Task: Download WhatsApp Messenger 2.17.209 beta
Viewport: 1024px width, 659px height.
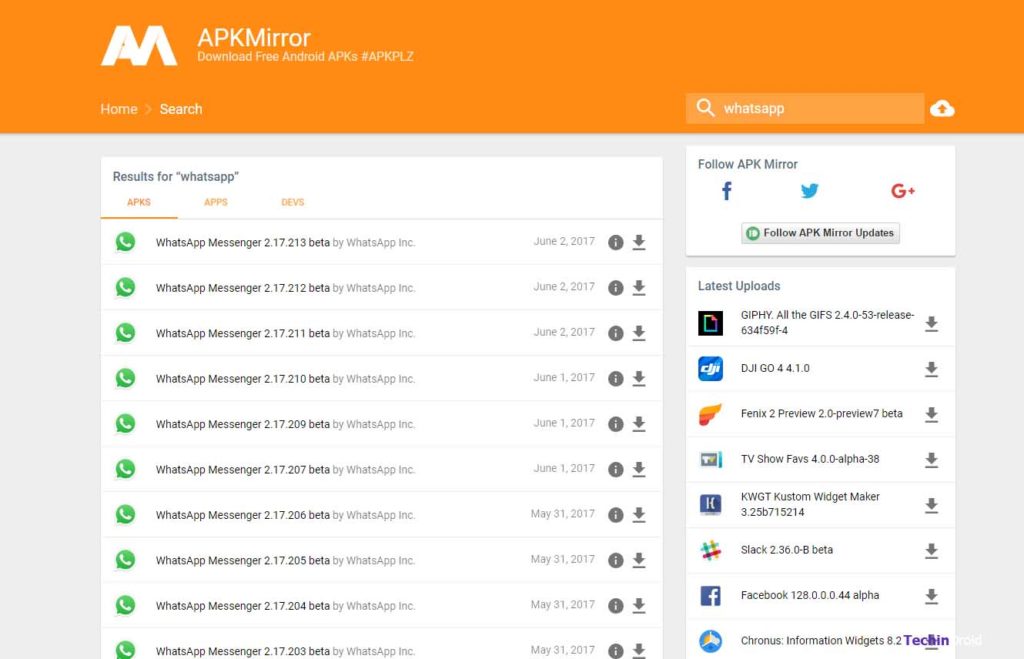Action: (639, 424)
